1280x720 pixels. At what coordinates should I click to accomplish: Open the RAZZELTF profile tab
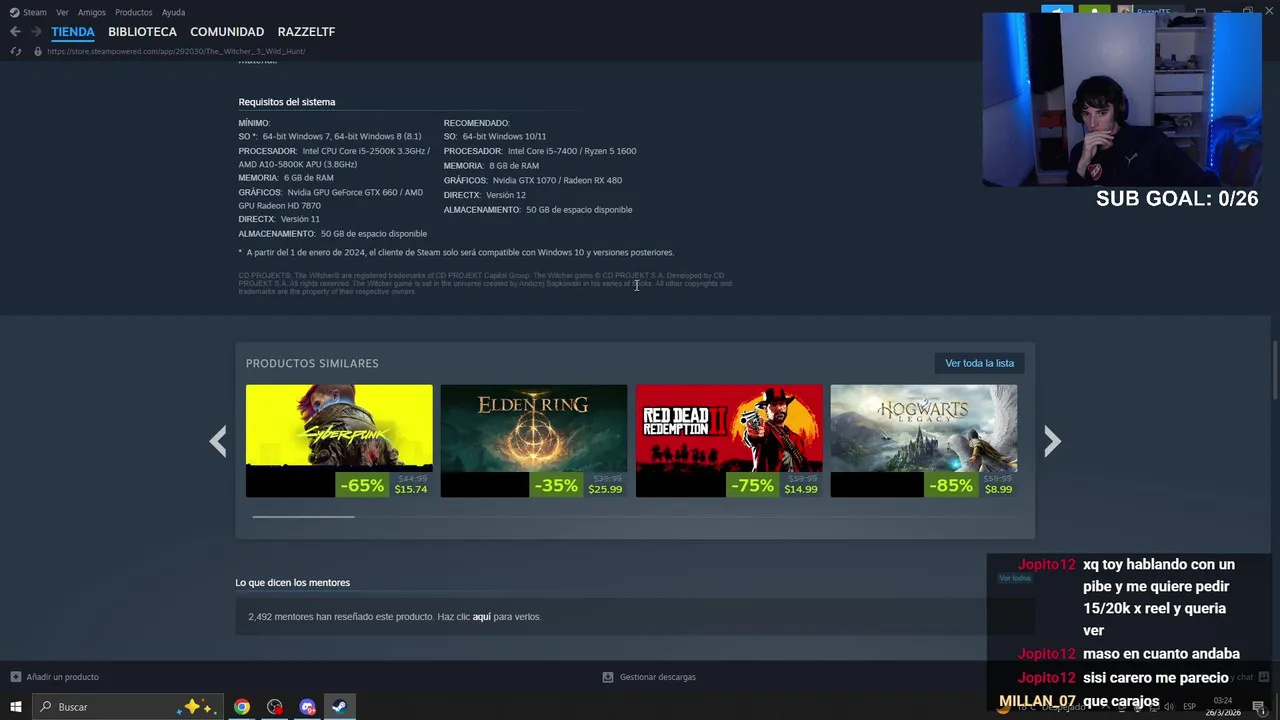click(x=306, y=32)
